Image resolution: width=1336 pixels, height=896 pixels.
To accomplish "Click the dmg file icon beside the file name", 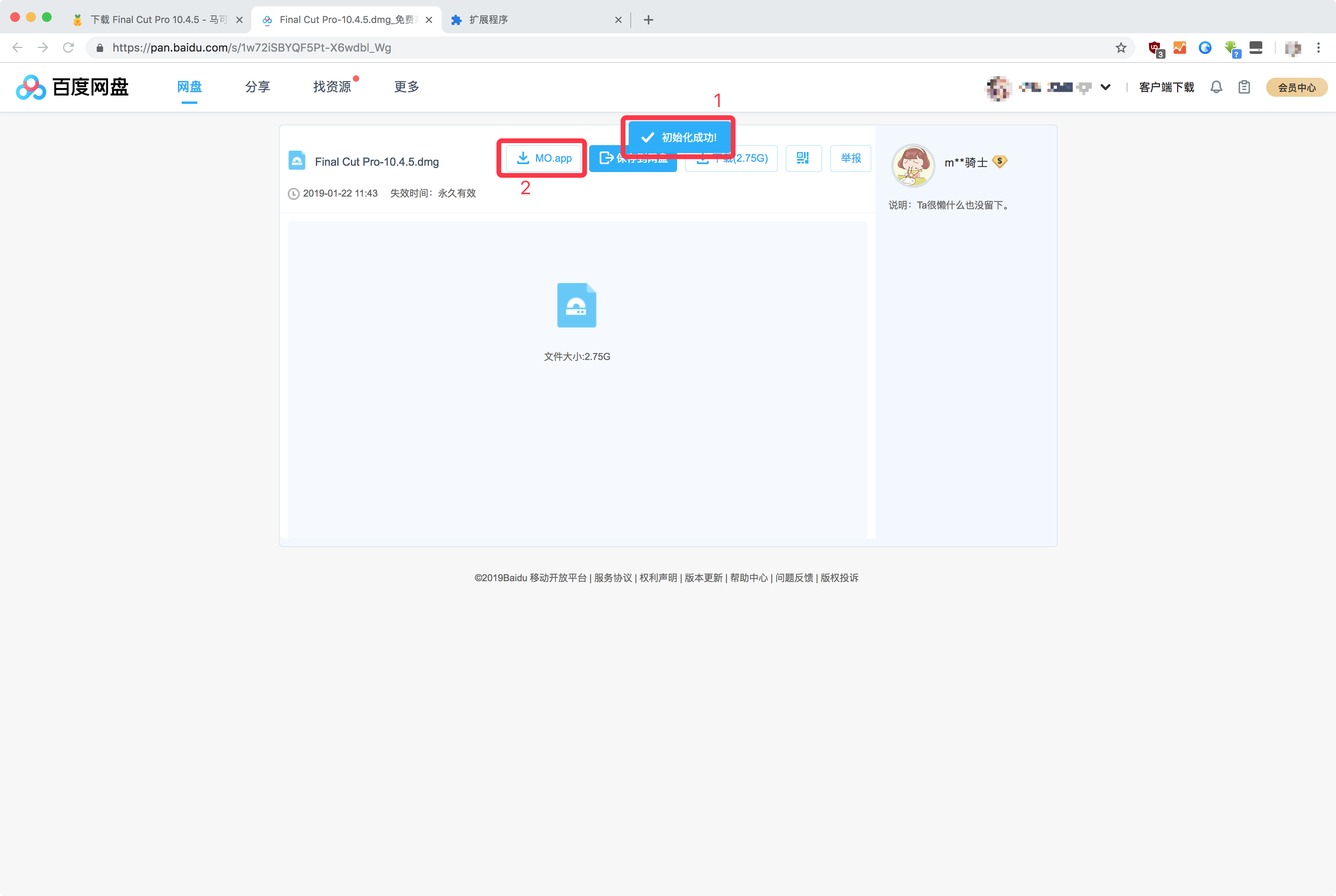I will (297, 161).
